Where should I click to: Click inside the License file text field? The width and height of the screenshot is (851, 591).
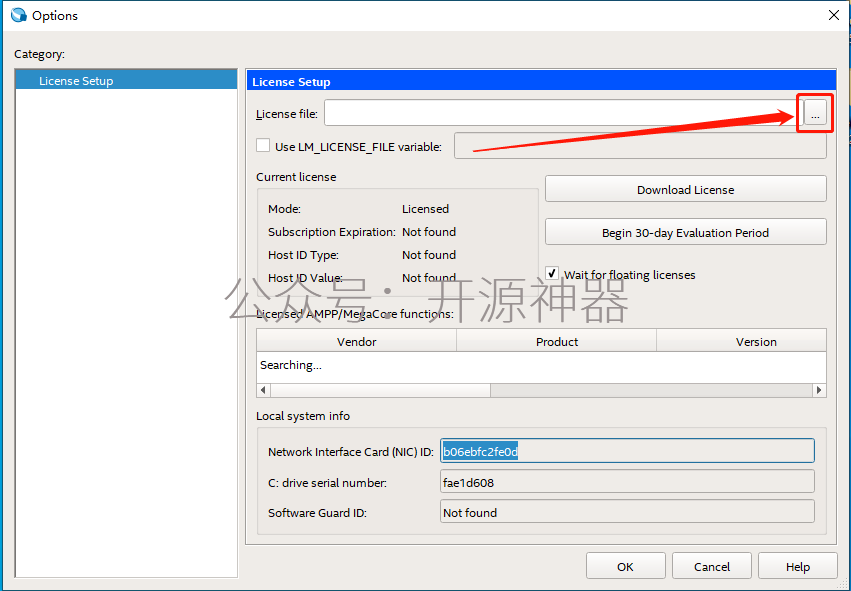(560, 114)
